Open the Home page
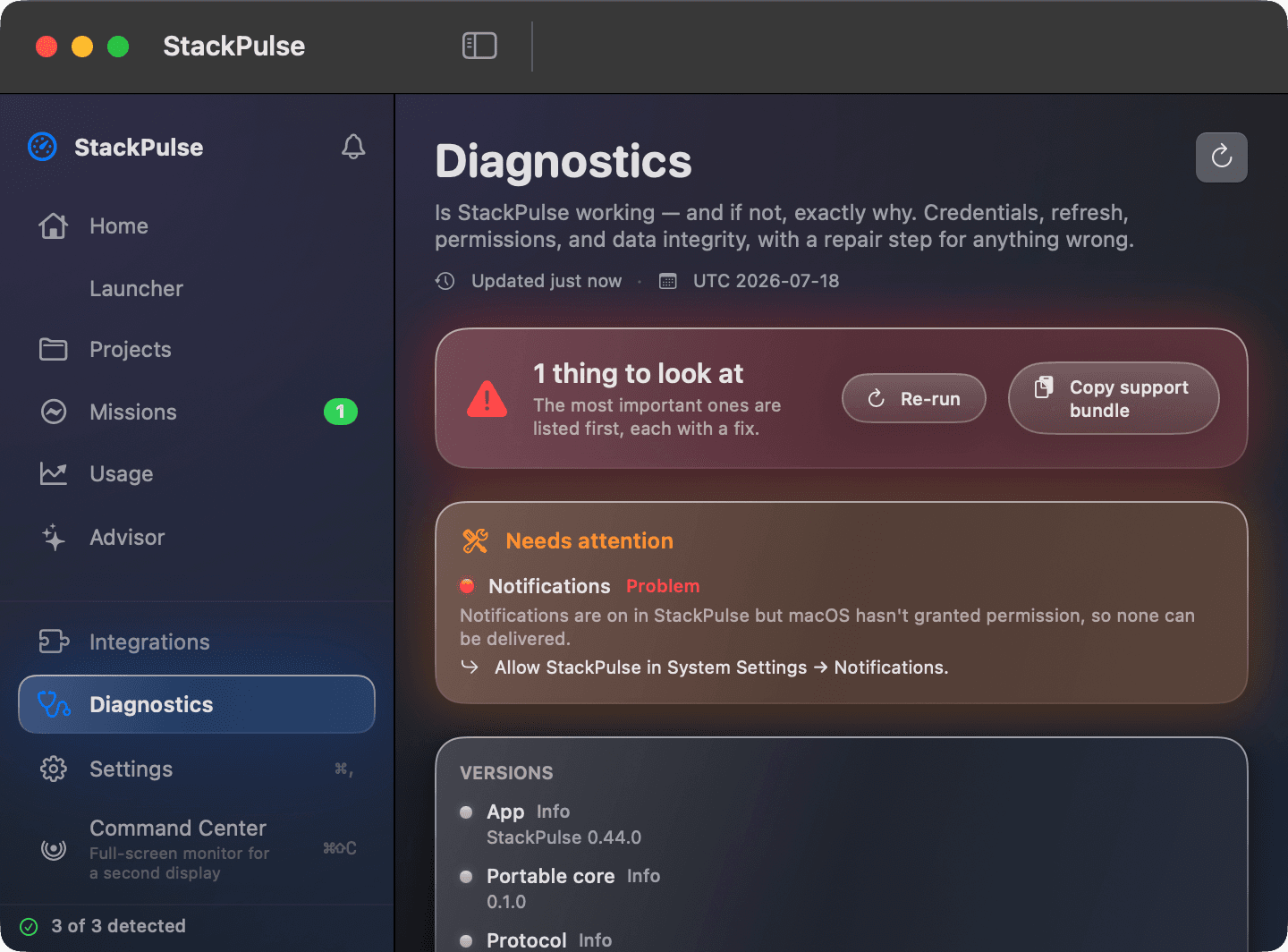1288x952 pixels. (197, 225)
